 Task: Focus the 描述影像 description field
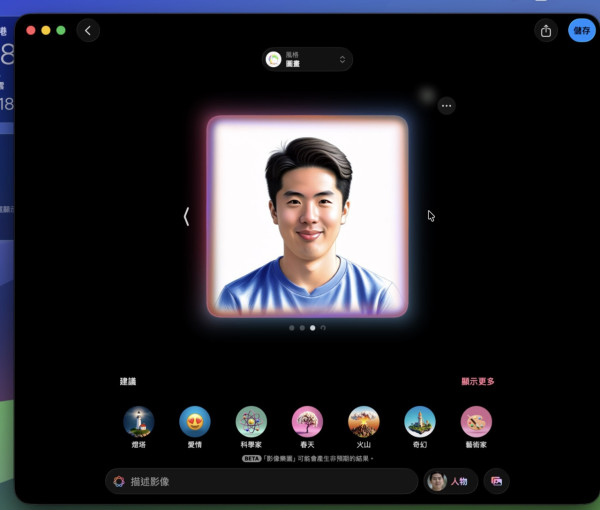click(x=262, y=481)
